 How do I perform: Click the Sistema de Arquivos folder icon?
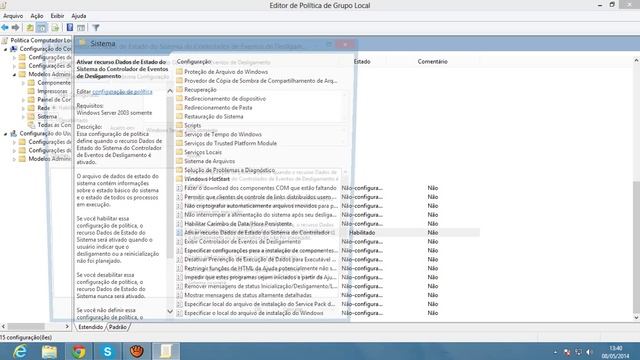179,161
